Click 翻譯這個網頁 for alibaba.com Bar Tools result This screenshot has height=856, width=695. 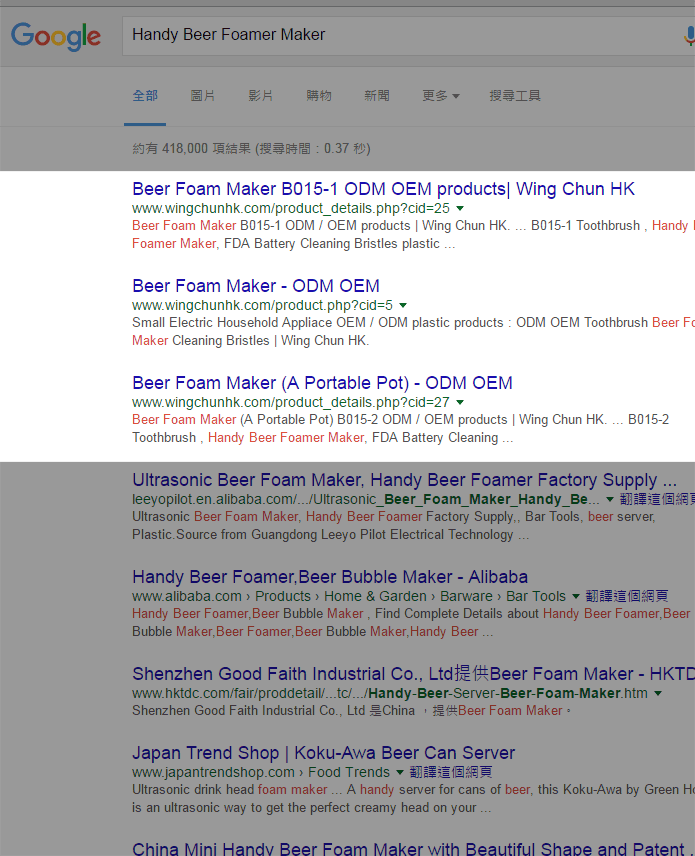[627, 596]
